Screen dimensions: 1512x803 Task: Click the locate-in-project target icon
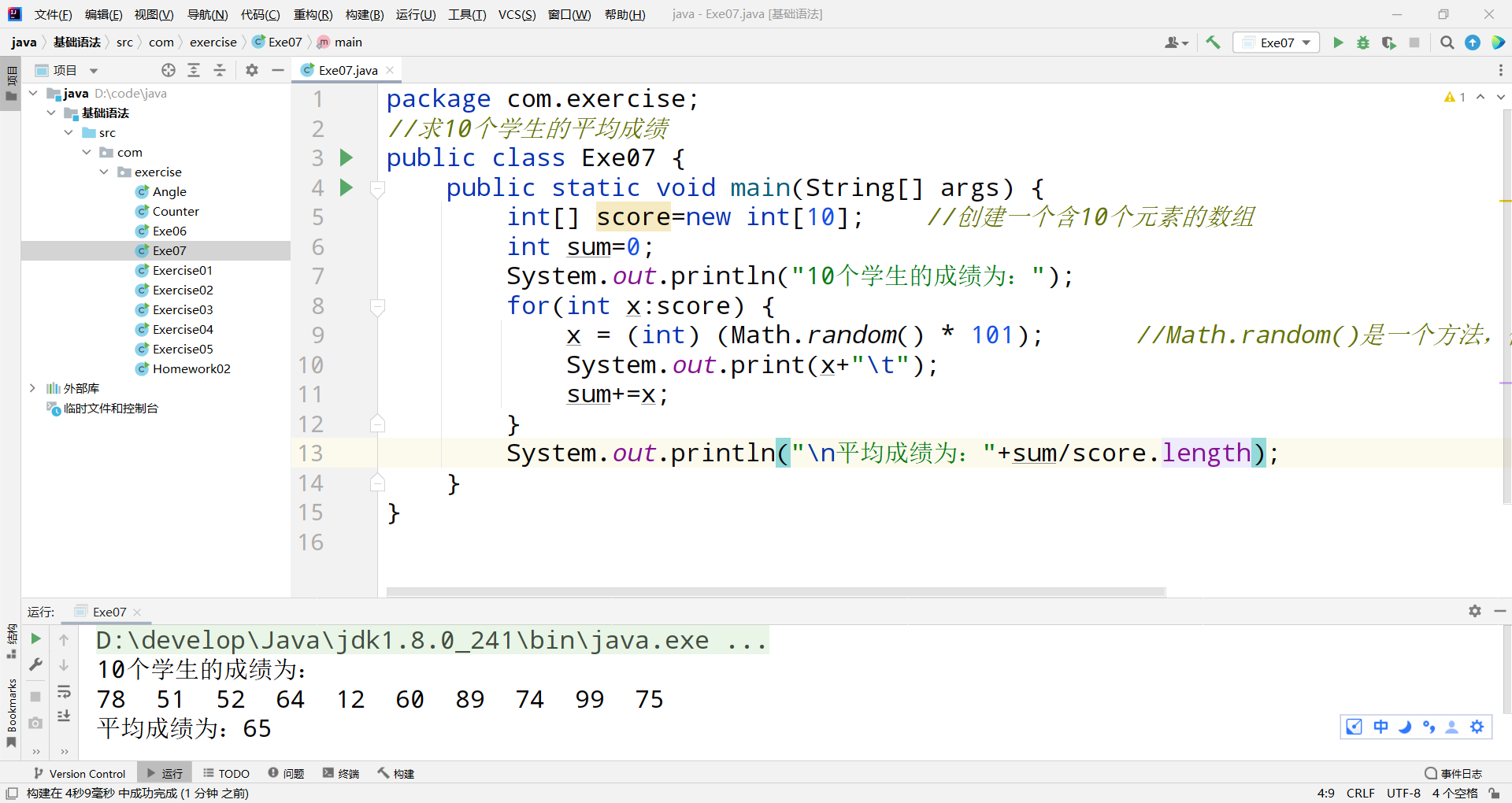click(x=169, y=70)
